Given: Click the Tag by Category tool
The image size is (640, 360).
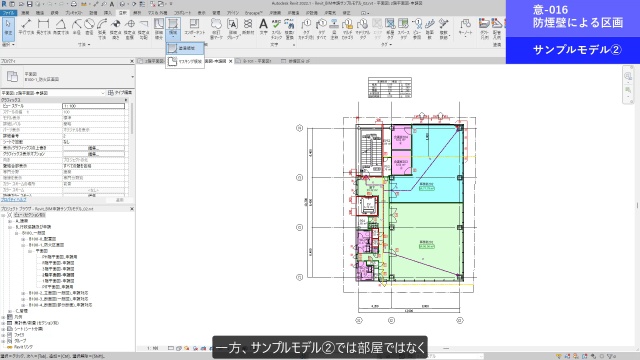Looking at the screenshot, I should coord(306,29).
